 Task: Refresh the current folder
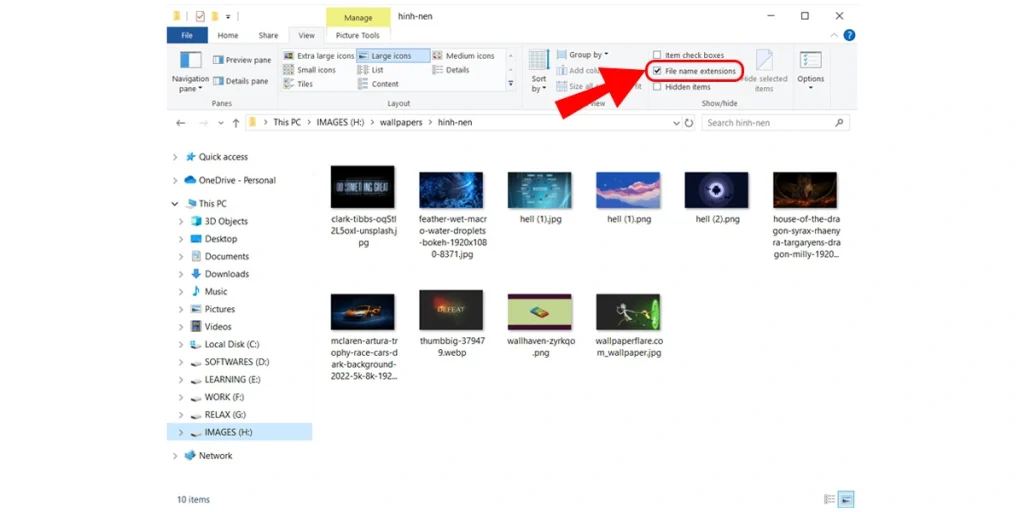[x=689, y=123]
